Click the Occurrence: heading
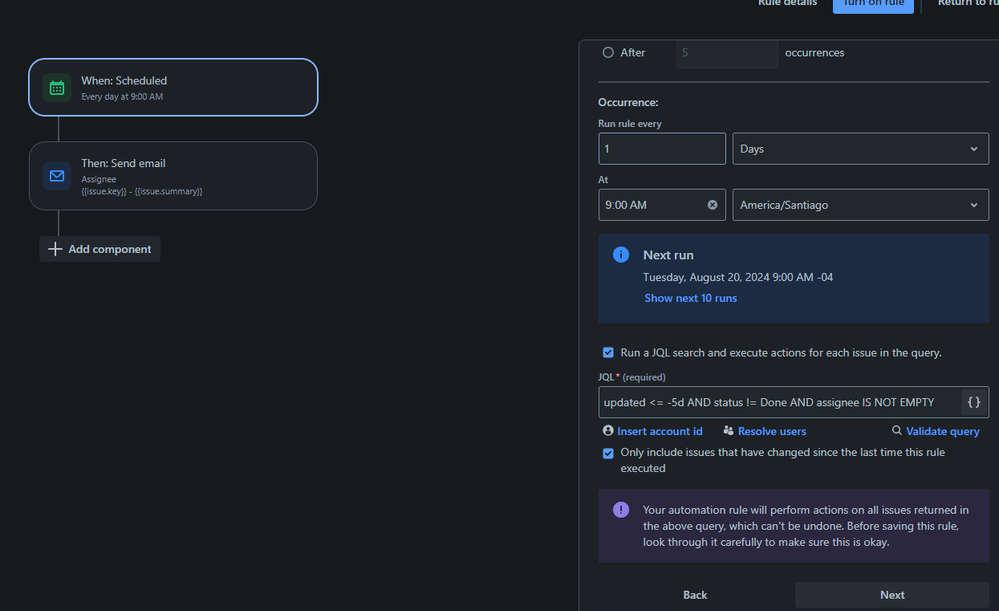 click(x=628, y=102)
